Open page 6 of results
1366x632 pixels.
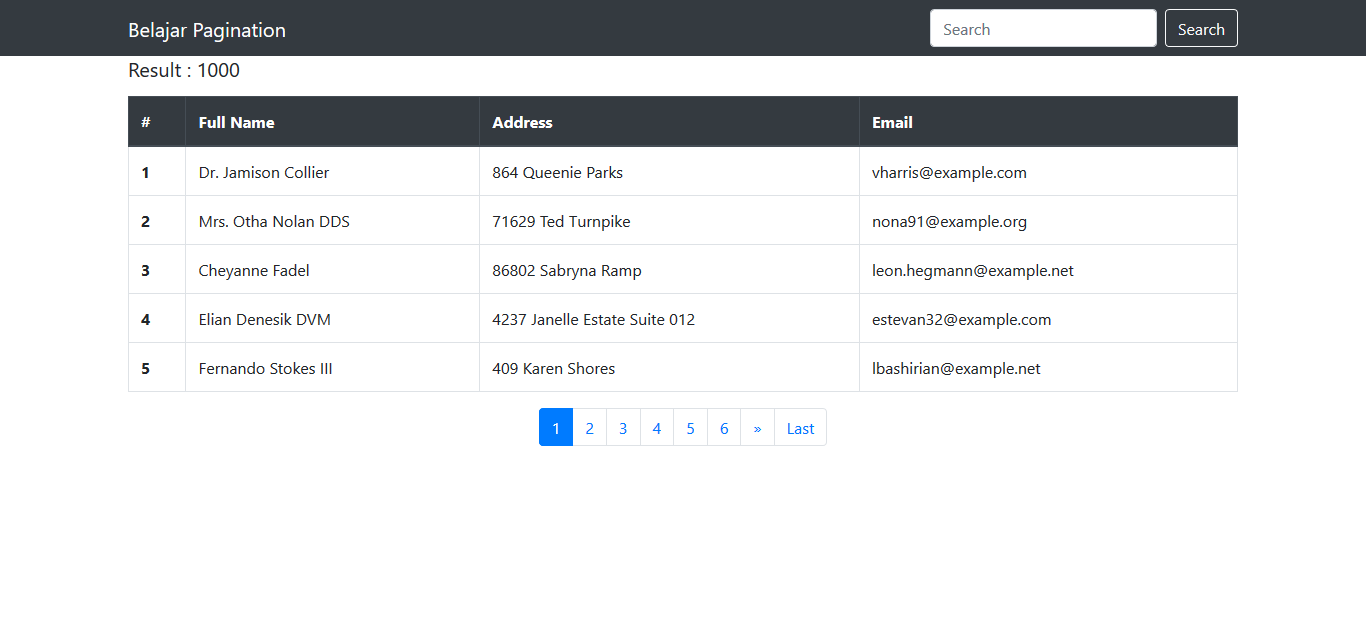(724, 427)
